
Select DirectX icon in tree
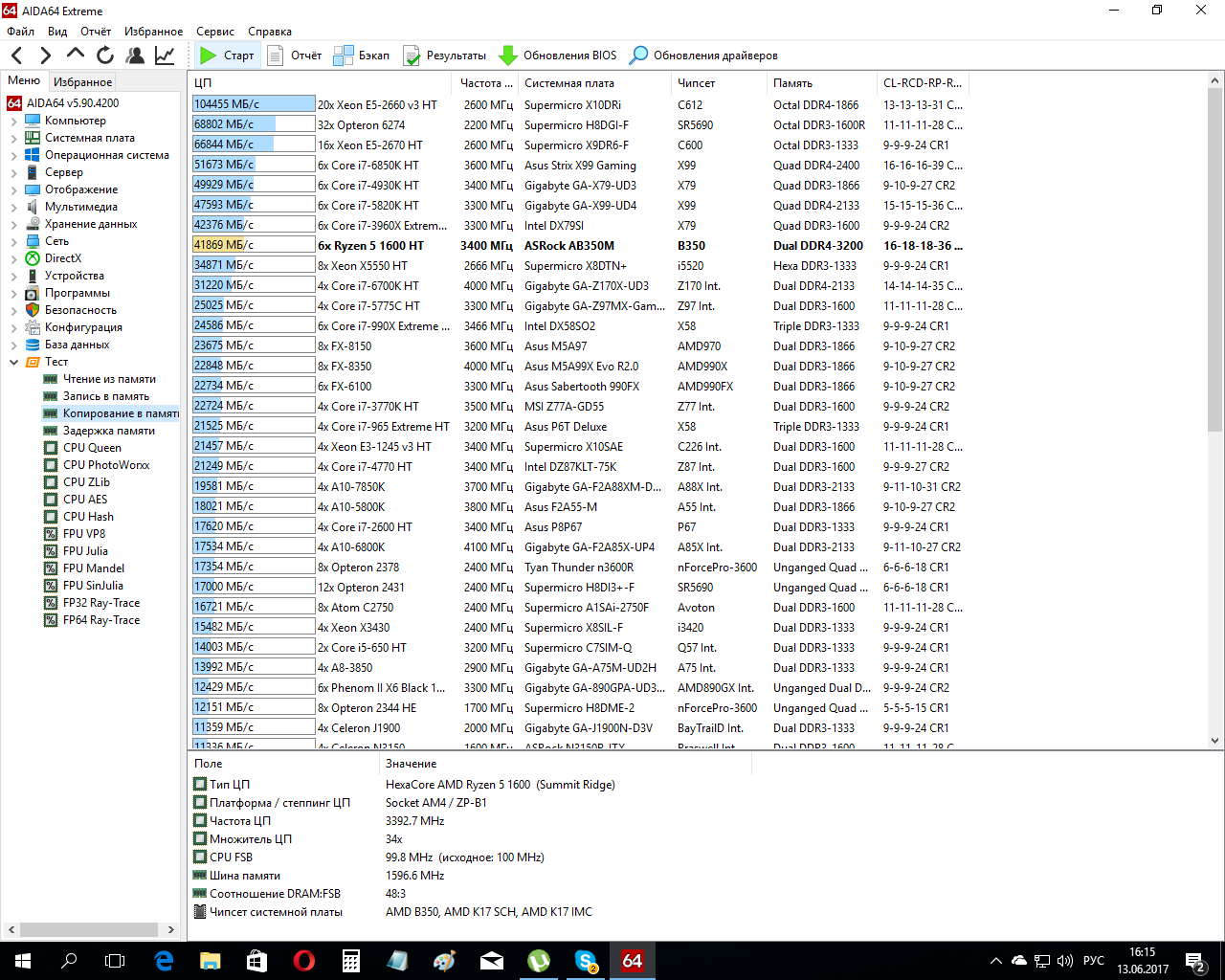point(33,258)
